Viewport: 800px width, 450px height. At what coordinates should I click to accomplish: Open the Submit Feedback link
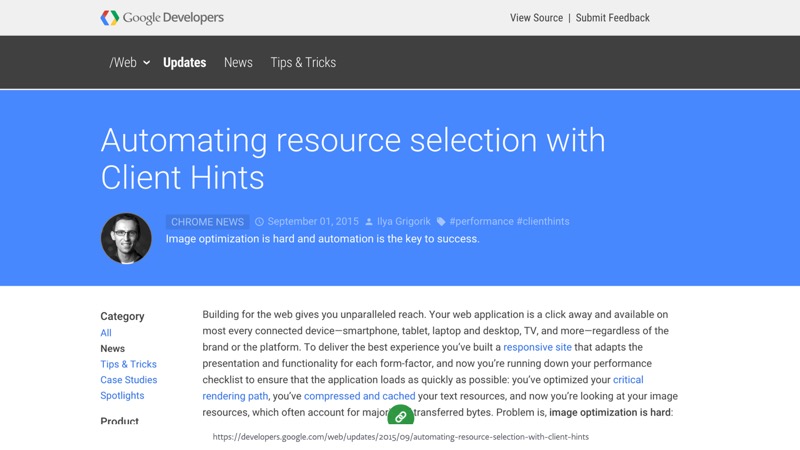612,18
